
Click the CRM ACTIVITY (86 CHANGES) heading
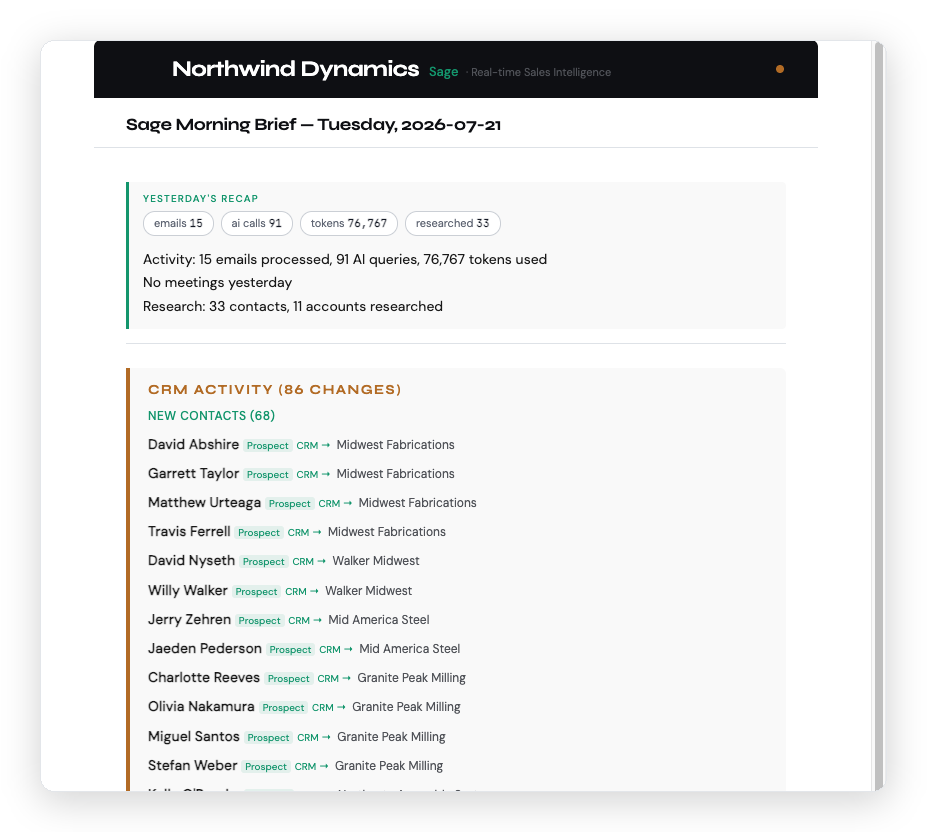(274, 390)
